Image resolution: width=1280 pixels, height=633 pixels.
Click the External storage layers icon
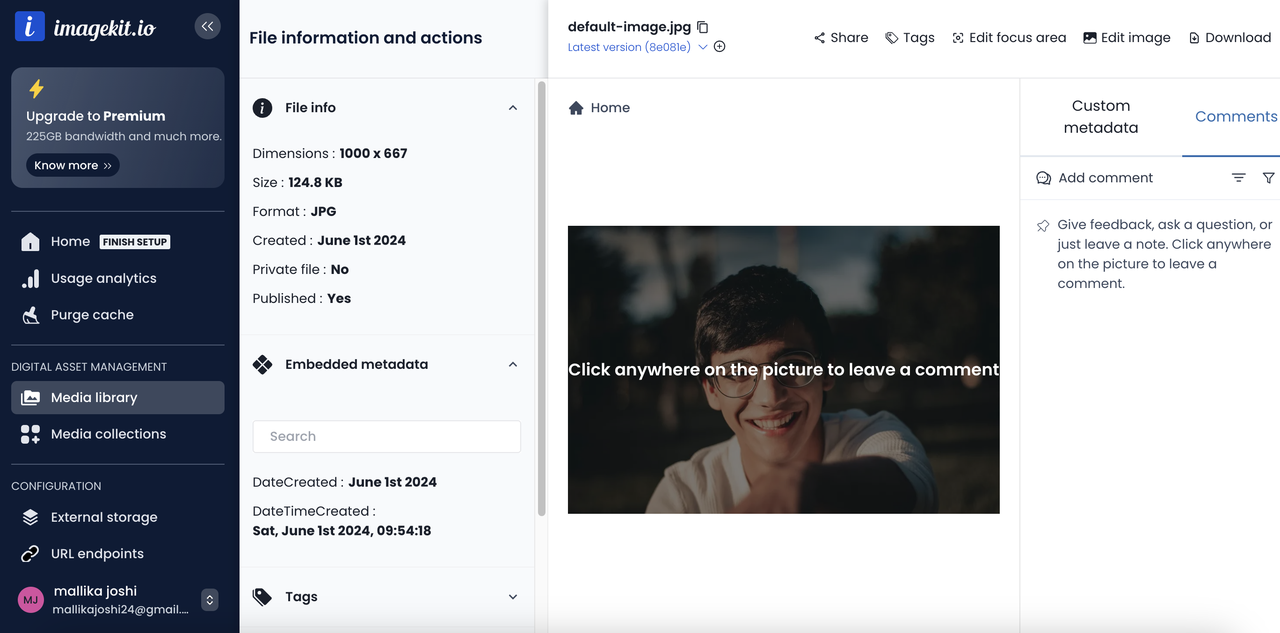click(x=31, y=517)
